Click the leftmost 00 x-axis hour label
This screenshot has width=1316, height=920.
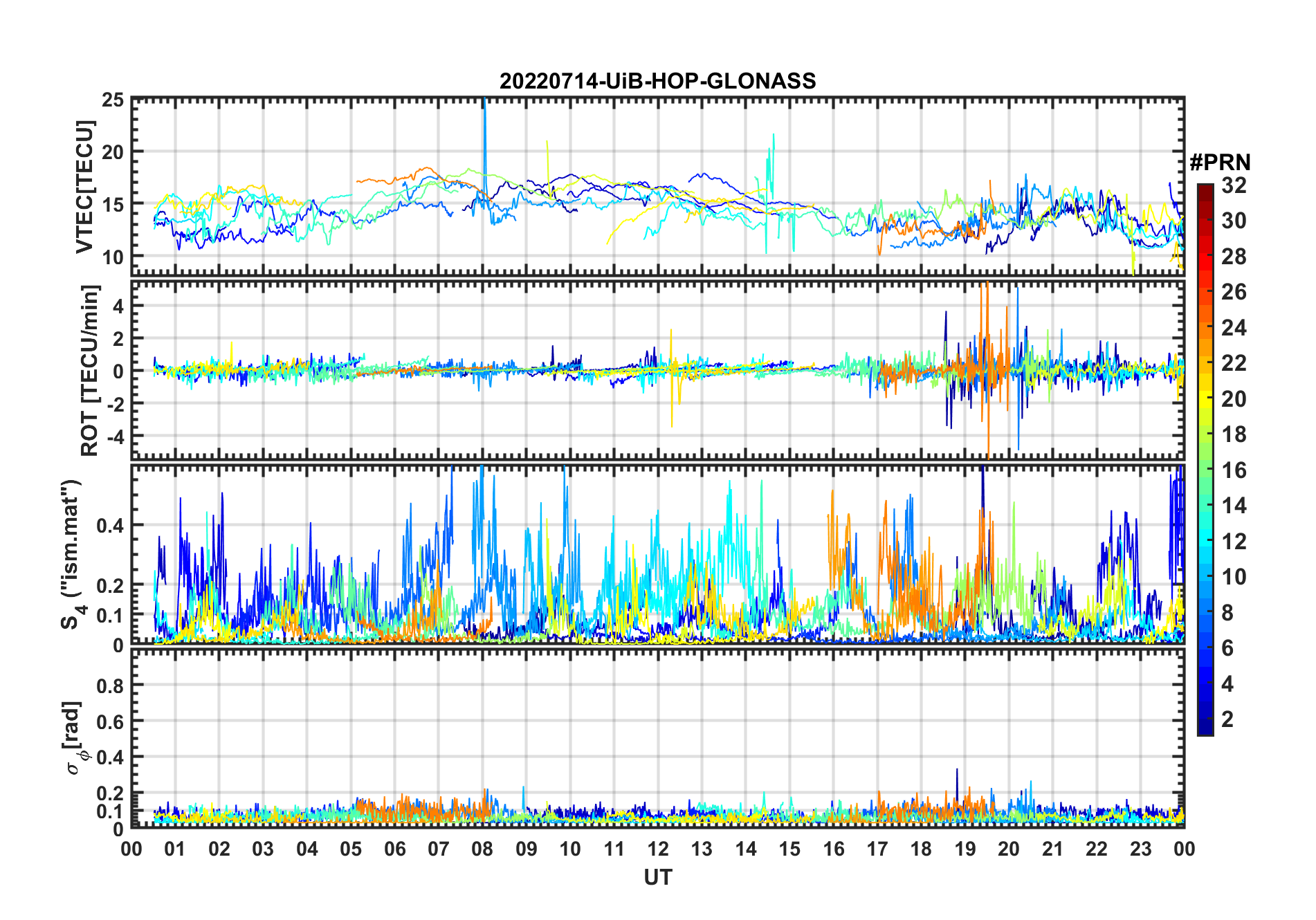[x=131, y=849]
